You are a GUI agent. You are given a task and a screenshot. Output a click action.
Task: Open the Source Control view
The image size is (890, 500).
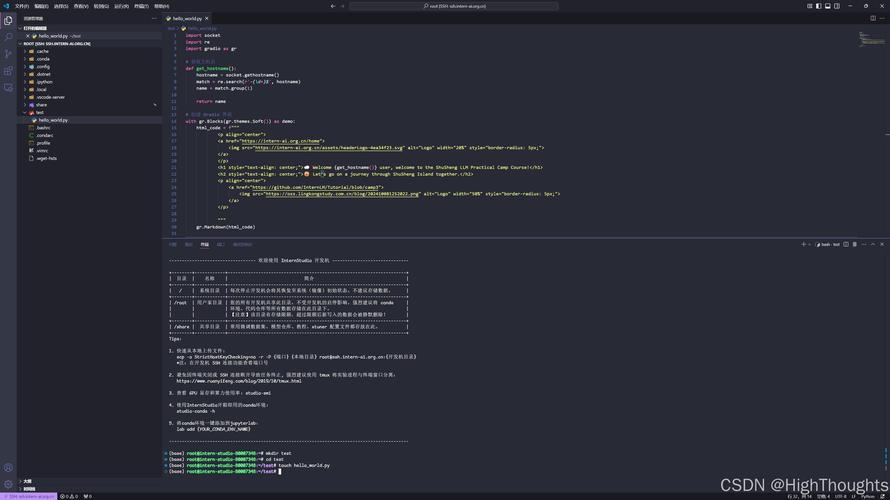pos(8,53)
